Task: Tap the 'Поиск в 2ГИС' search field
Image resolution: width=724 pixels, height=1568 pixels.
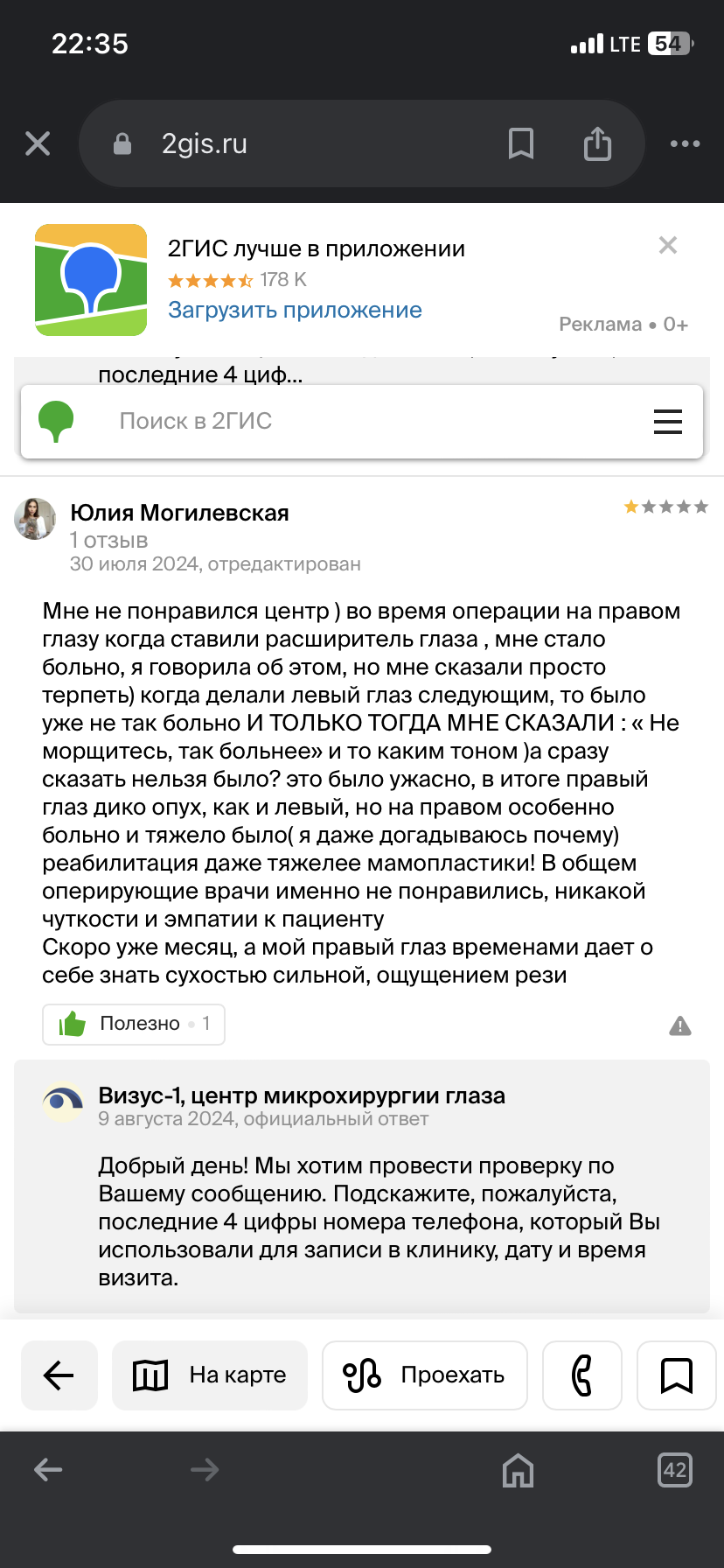Action: 350,422
